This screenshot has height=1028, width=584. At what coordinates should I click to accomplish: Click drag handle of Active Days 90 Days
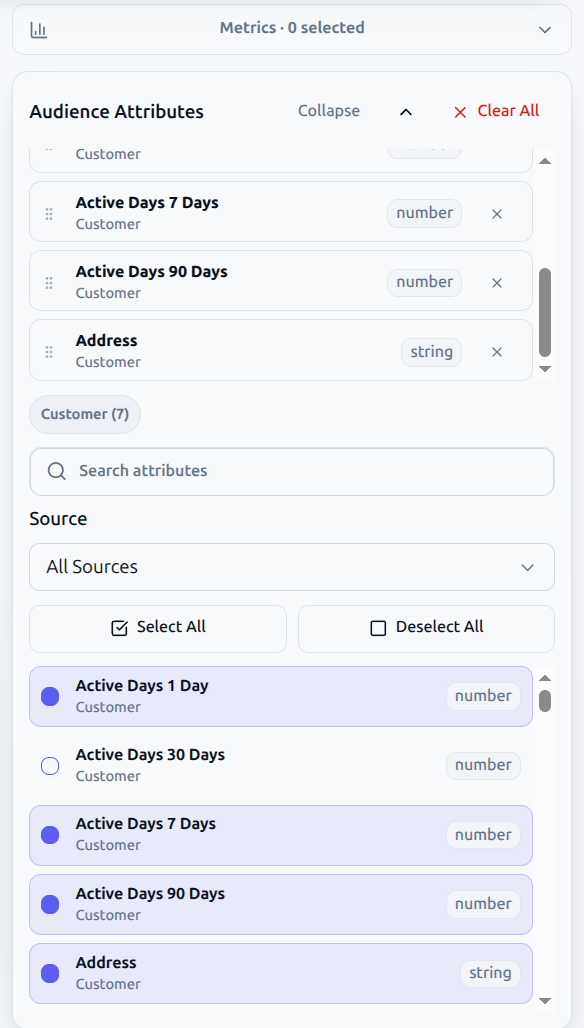[x=49, y=283]
